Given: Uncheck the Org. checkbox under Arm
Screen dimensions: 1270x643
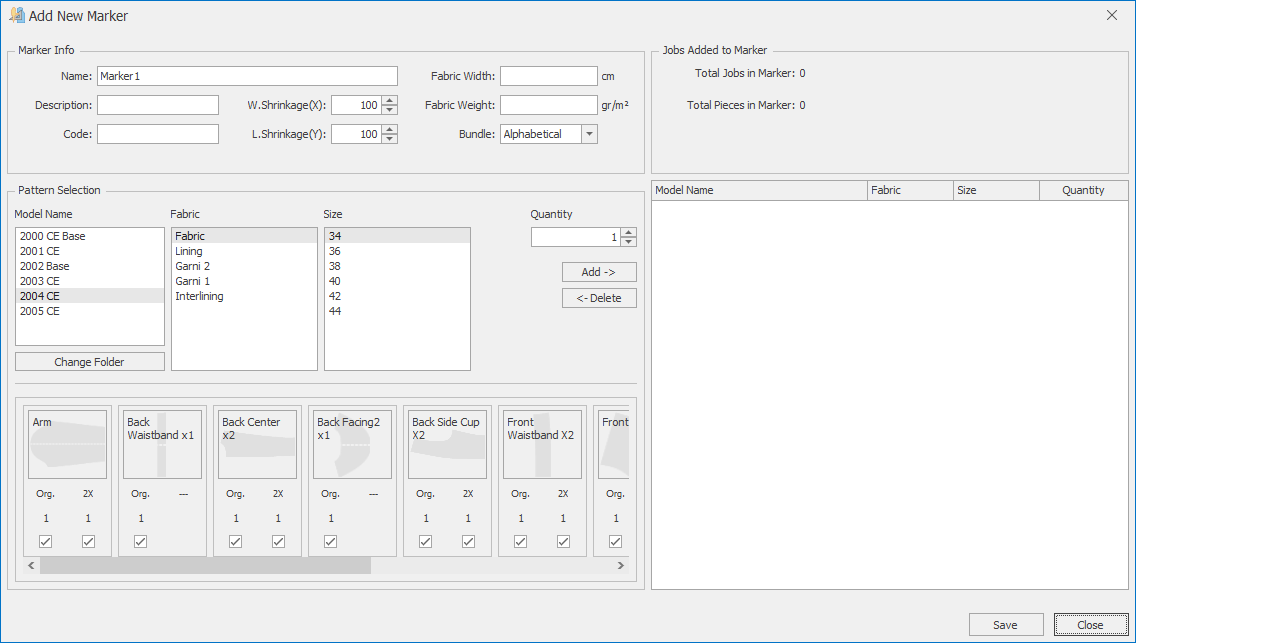Looking at the screenshot, I should pyautogui.click(x=46, y=542).
